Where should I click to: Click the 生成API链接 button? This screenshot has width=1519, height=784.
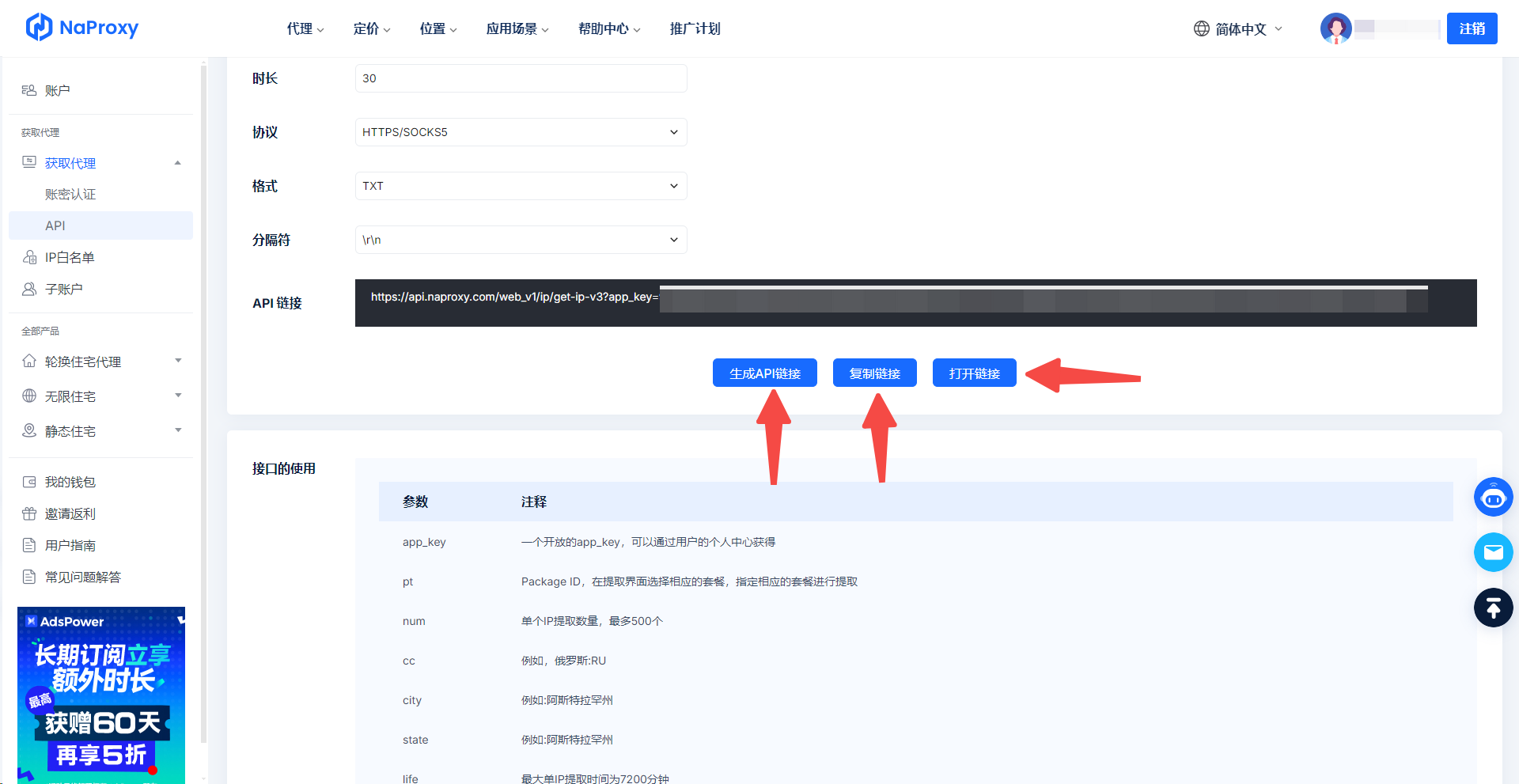click(x=764, y=373)
